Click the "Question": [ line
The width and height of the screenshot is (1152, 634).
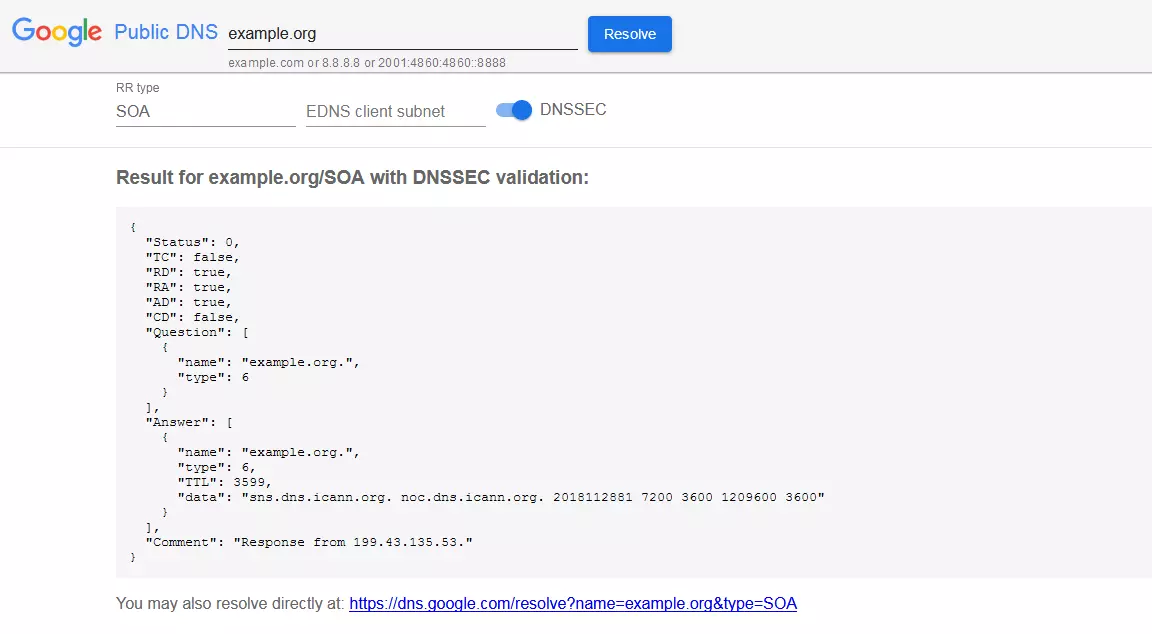pyautogui.click(x=197, y=332)
